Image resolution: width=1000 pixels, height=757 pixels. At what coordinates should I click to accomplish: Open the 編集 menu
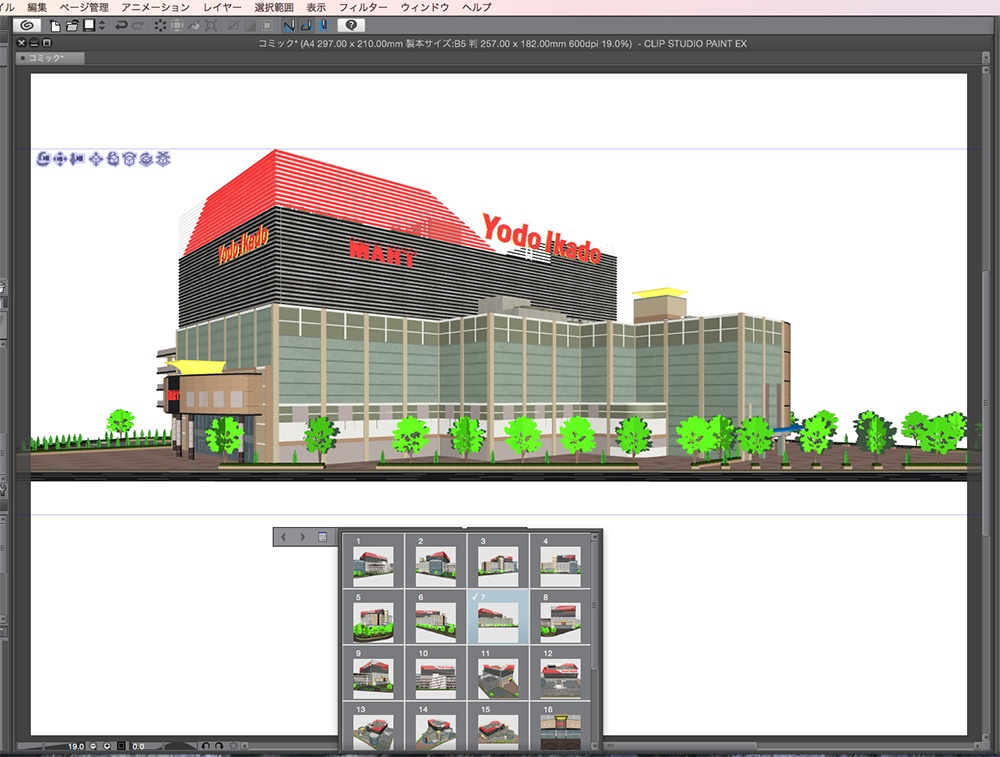point(37,7)
